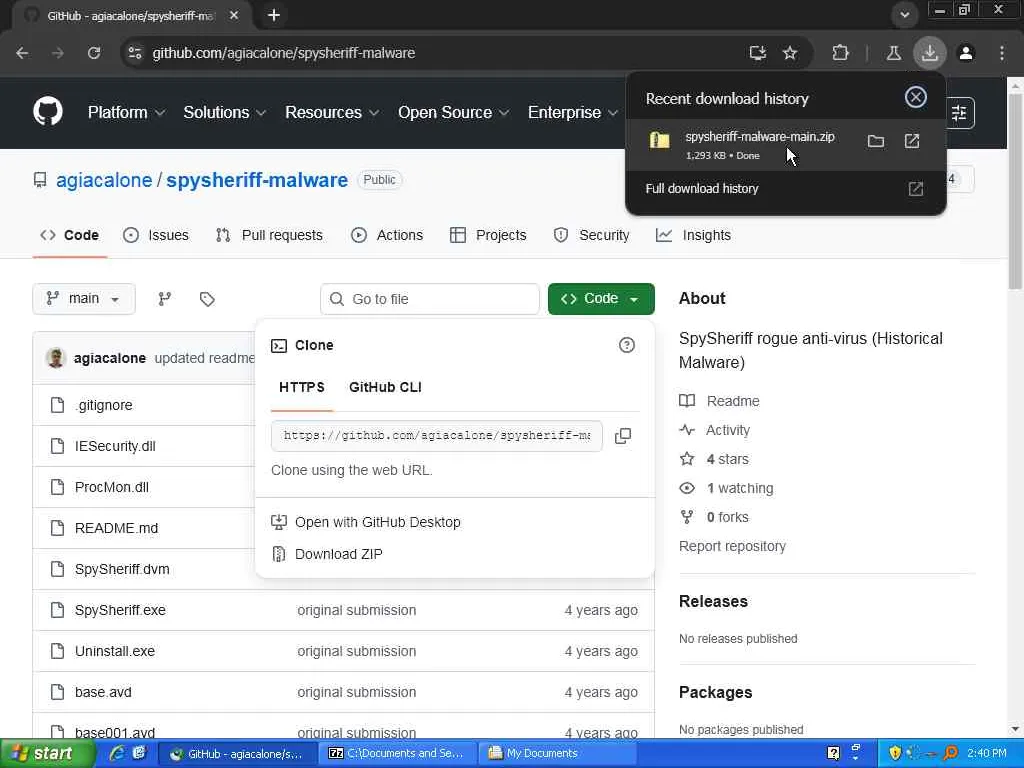Image resolution: width=1024 pixels, height=768 pixels.
Task: Expand the Open Source menu
Action: tap(453, 112)
